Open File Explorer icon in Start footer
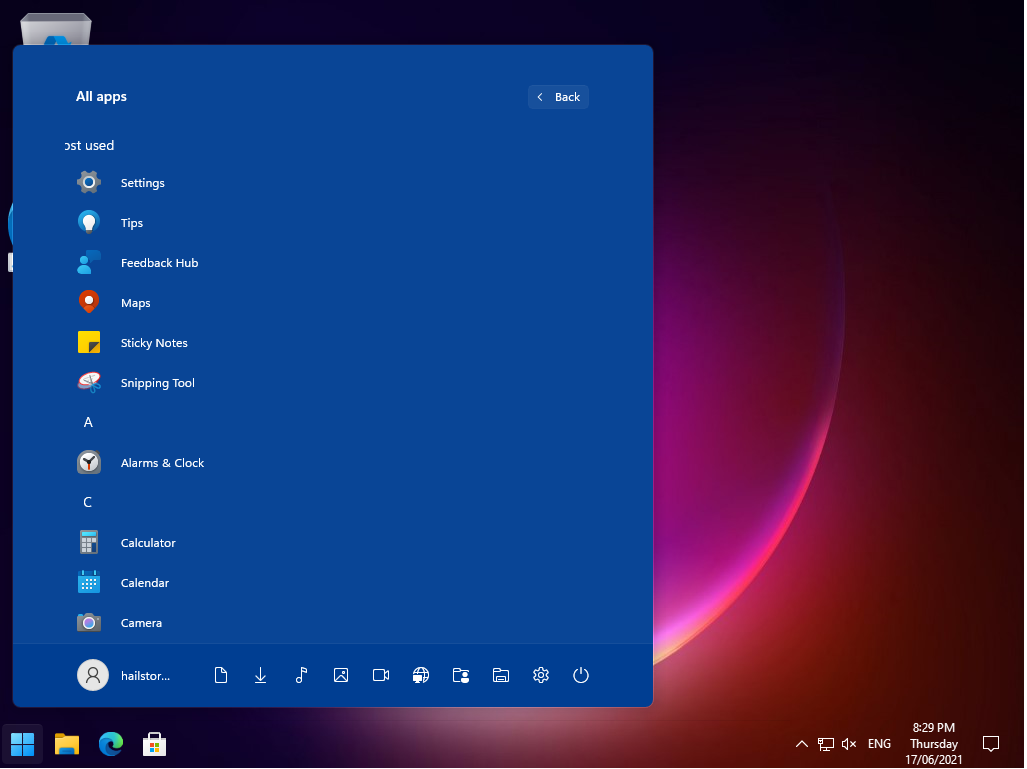Image resolution: width=1027 pixels, height=769 pixels. [x=500, y=675]
